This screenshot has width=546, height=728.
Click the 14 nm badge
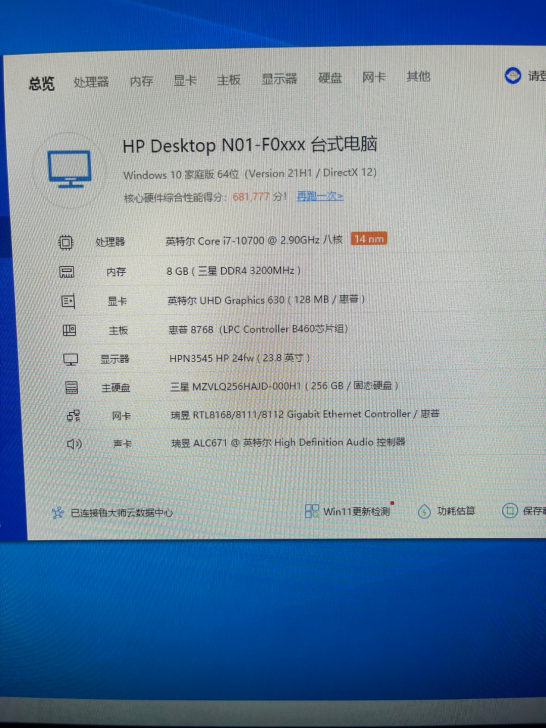pos(369,239)
